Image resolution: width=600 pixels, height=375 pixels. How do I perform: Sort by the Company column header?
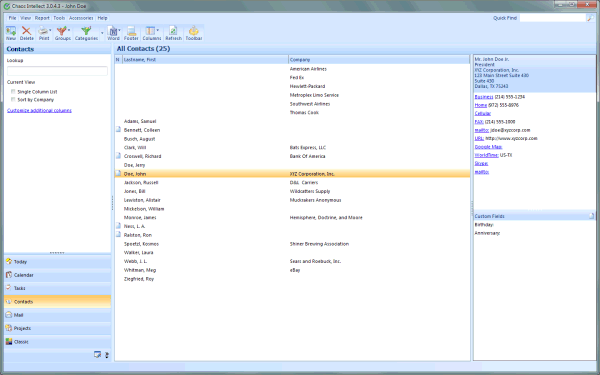click(x=379, y=60)
